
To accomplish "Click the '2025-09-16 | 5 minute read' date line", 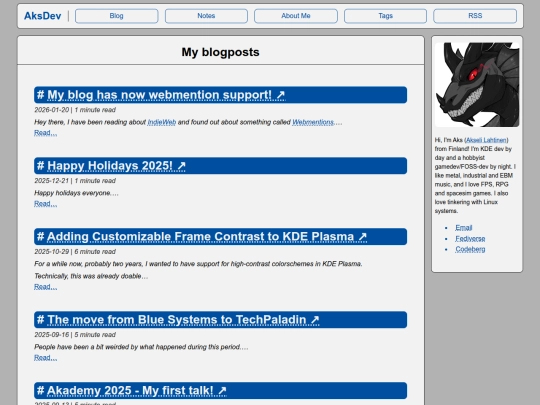I will [x=75, y=335].
